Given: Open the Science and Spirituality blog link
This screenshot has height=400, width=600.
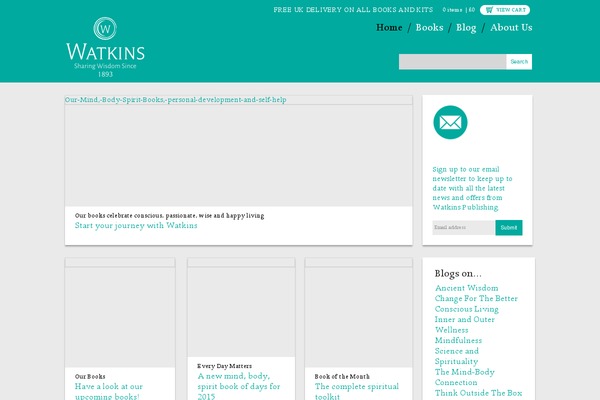Looking at the screenshot, I should [457, 356].
